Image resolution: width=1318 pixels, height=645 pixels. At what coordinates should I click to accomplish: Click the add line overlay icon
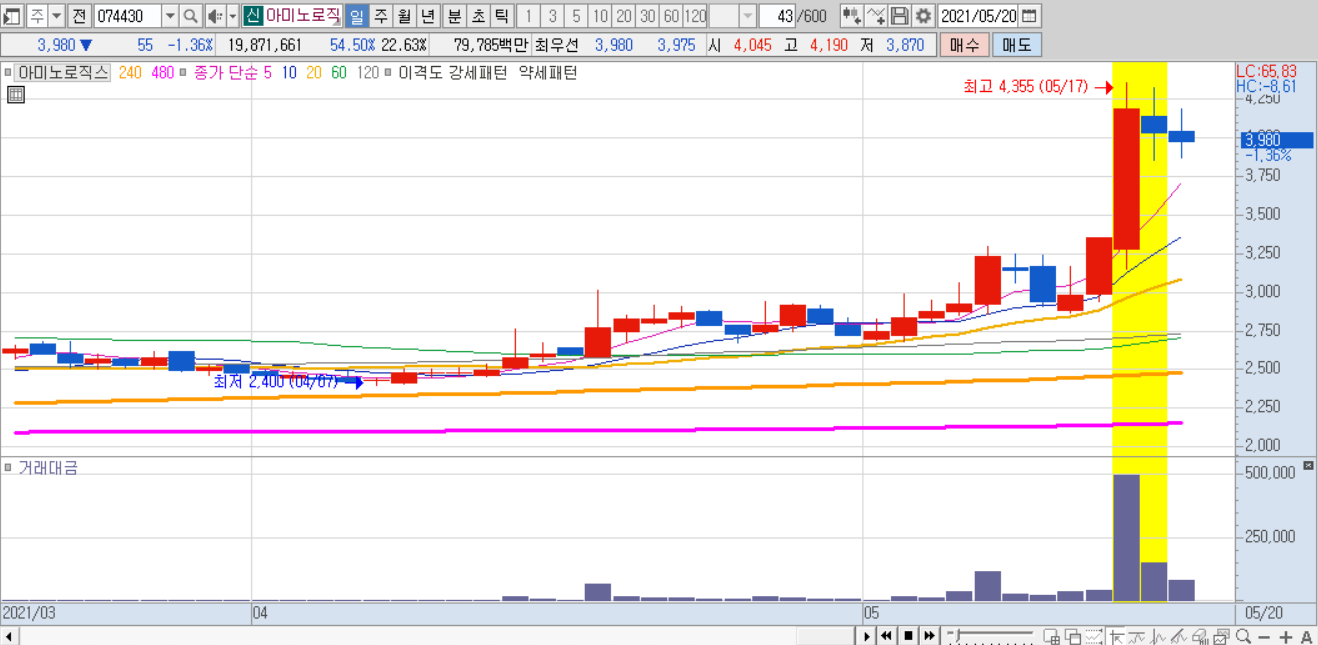(x=875, y=16)
